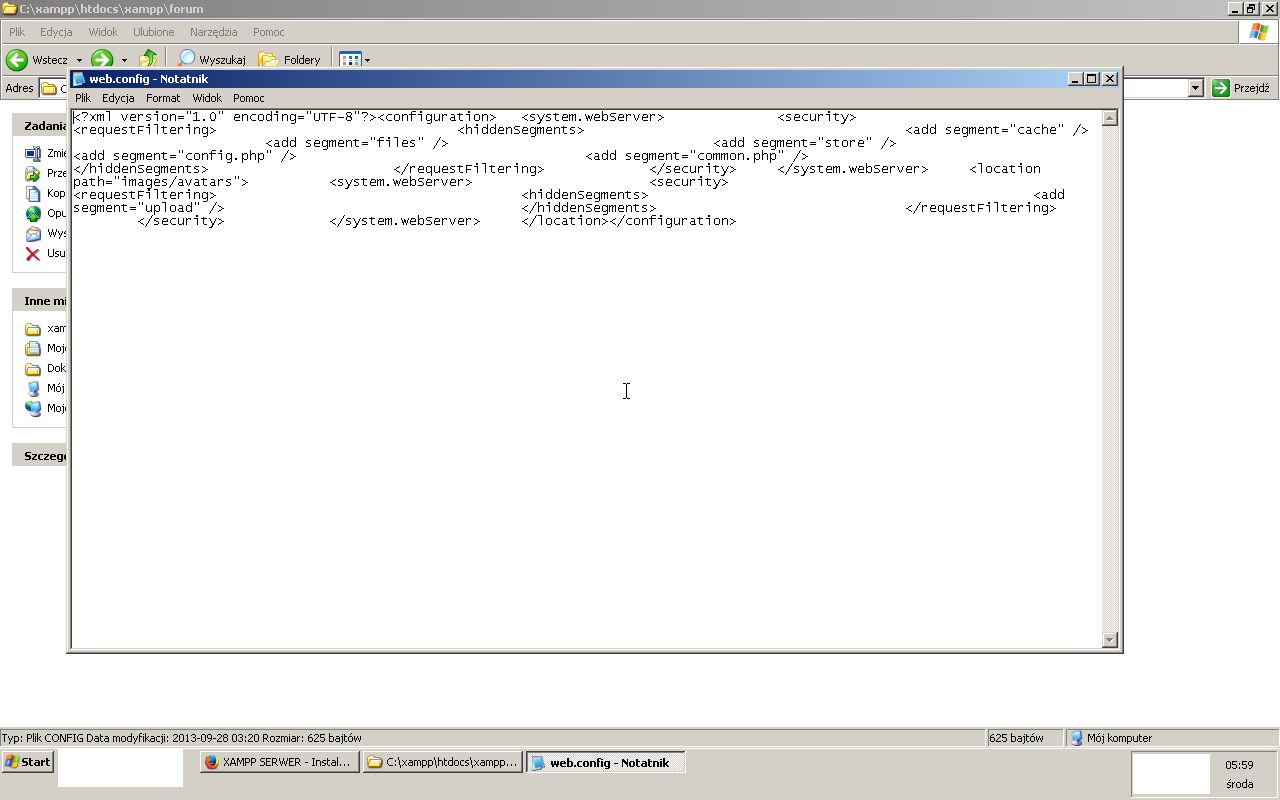Open the Moje dokumenty icon in Inne miejsca
Viewport: 1280px width, 800px height.
(x=33, y=349)
